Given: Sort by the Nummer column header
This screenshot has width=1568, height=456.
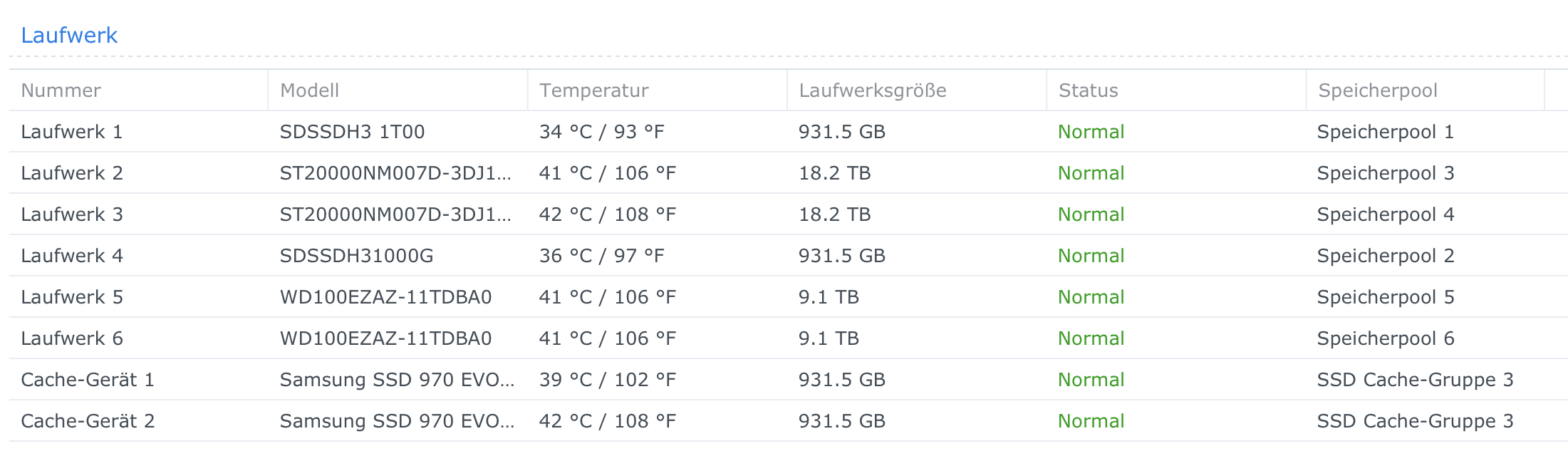Looking at the screenshot, I should [x=61, y=90].
